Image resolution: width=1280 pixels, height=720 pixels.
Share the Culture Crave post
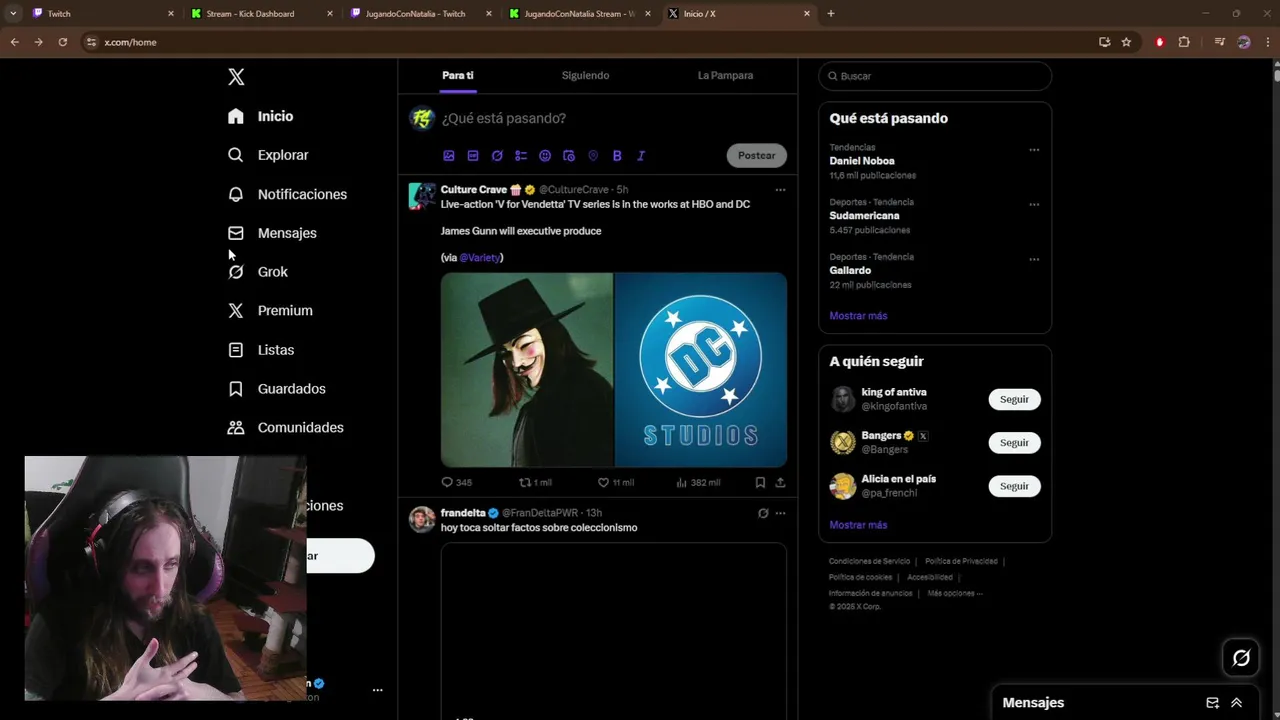pos(780,482)
